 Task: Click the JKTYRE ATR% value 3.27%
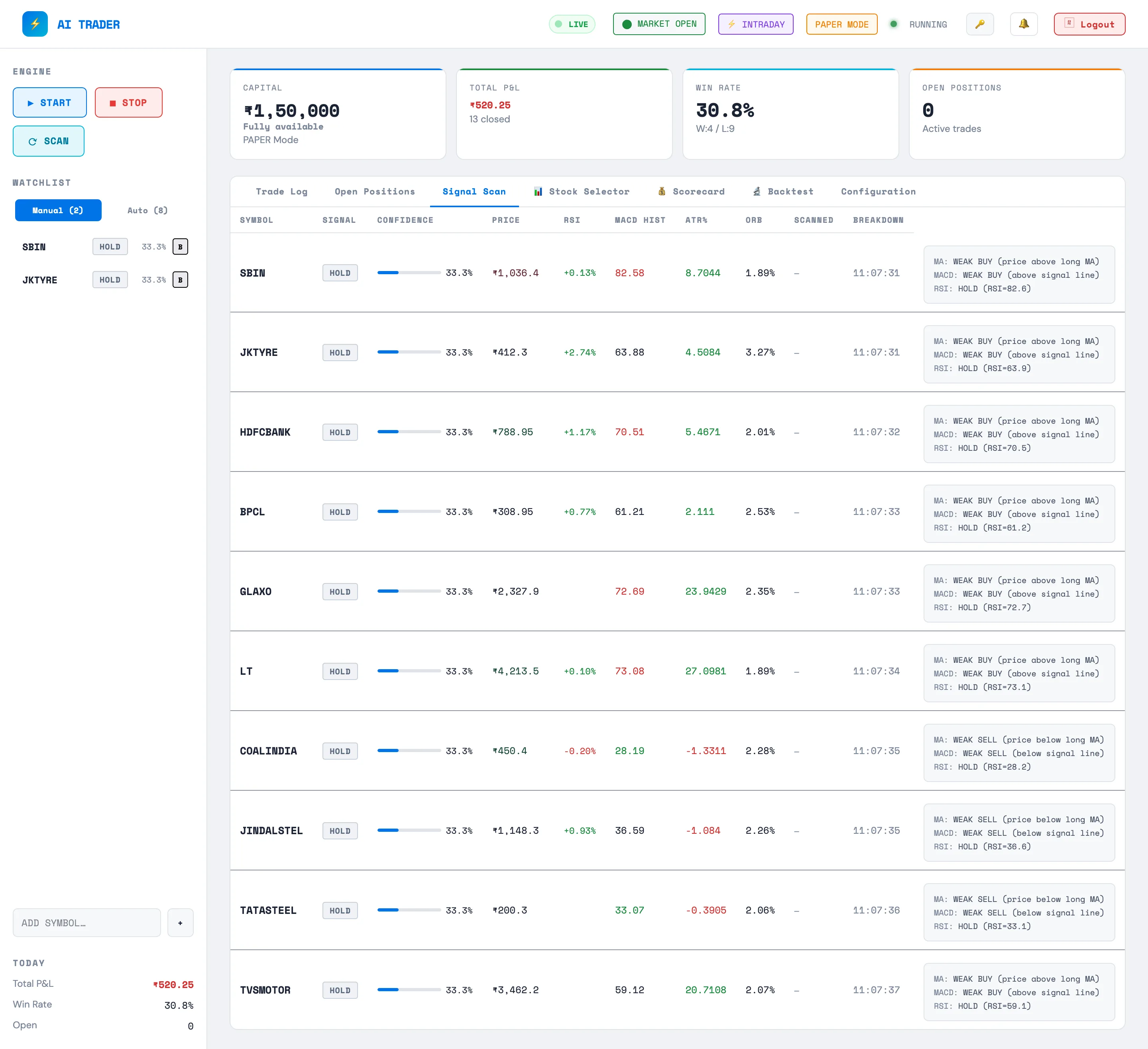point(760,352)
